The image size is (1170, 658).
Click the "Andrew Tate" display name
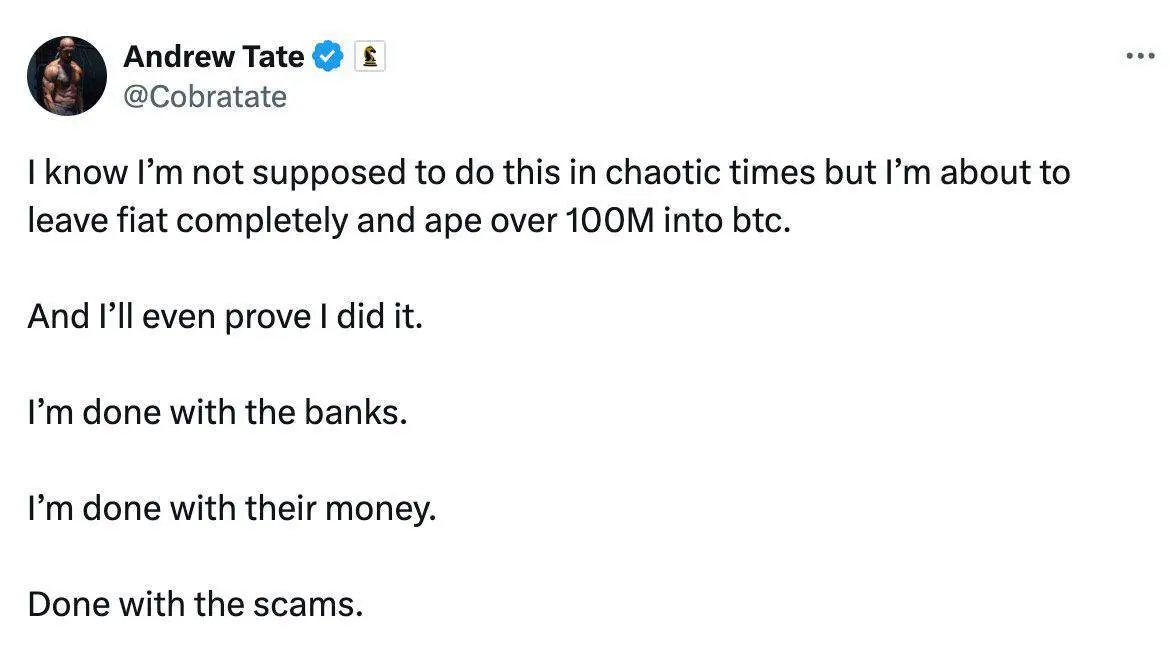(x=213, y=57)
